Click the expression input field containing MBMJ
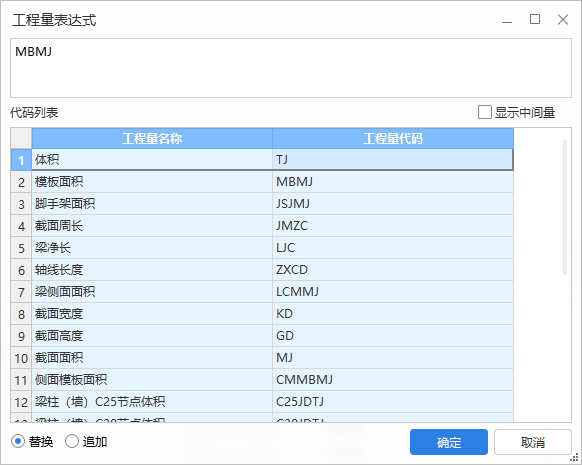This screenshot has width=582, height=465. (291, 68)
